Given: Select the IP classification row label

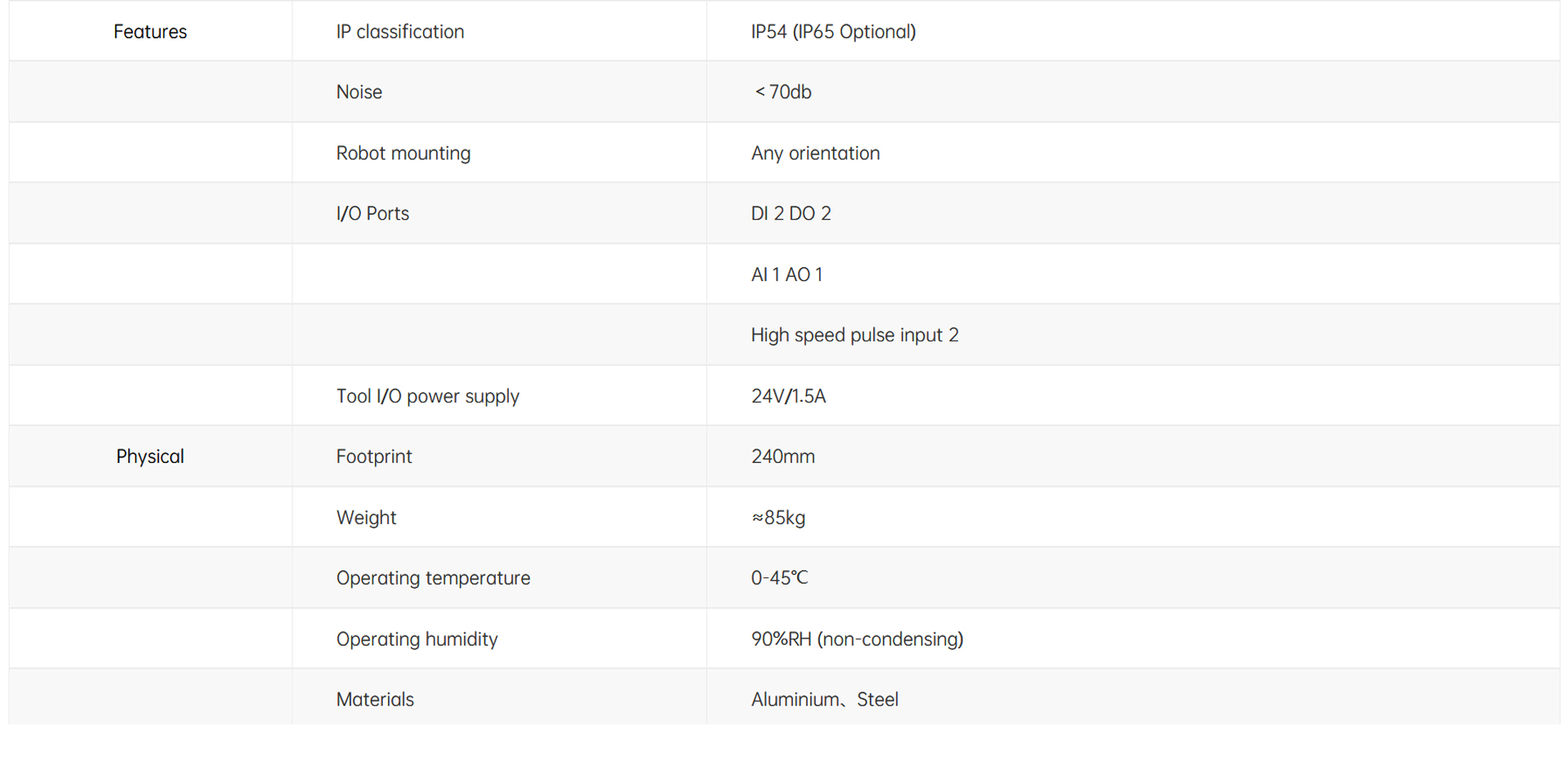Looking at the screenshot, I should (x=400, y=32).
